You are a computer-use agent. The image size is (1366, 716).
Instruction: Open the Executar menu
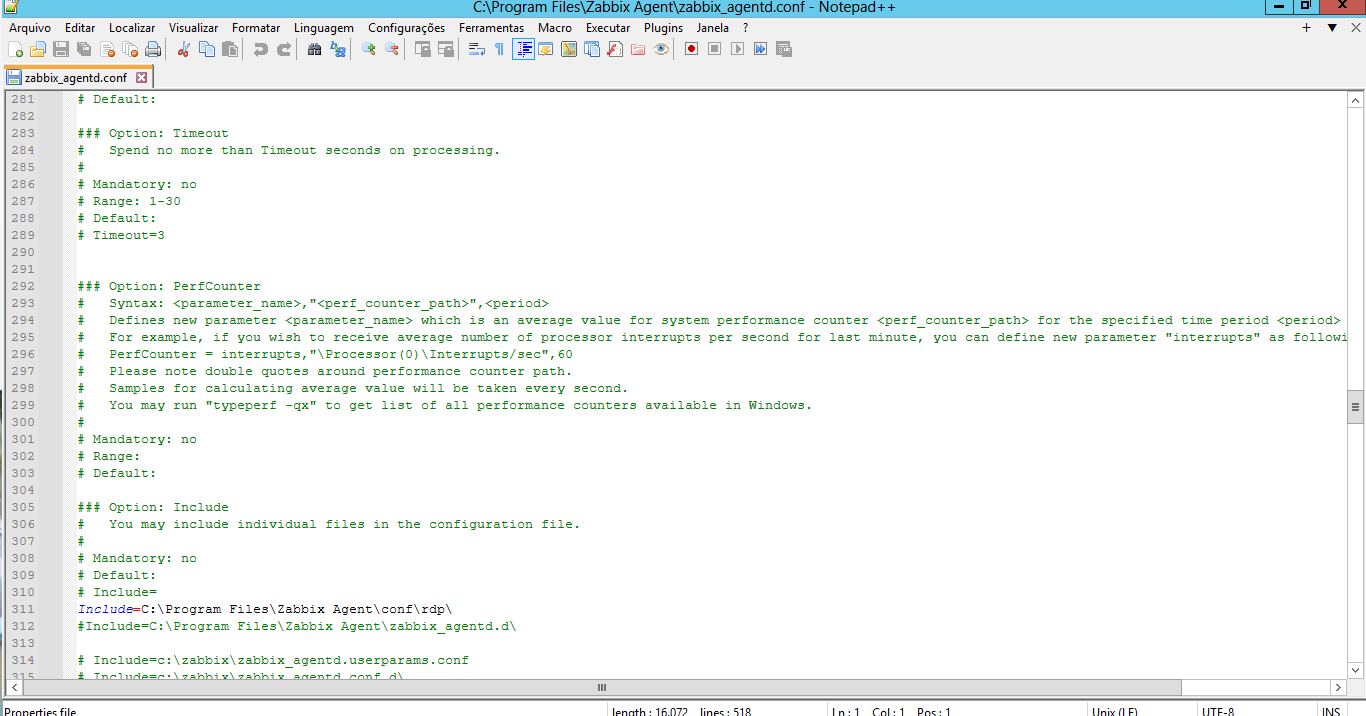(608, 28)
